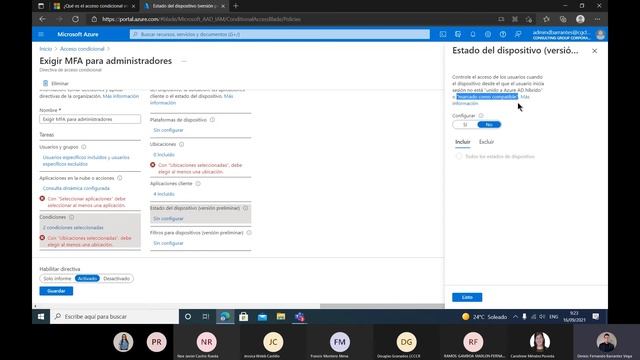Switch to the Incluir tab

462,142
